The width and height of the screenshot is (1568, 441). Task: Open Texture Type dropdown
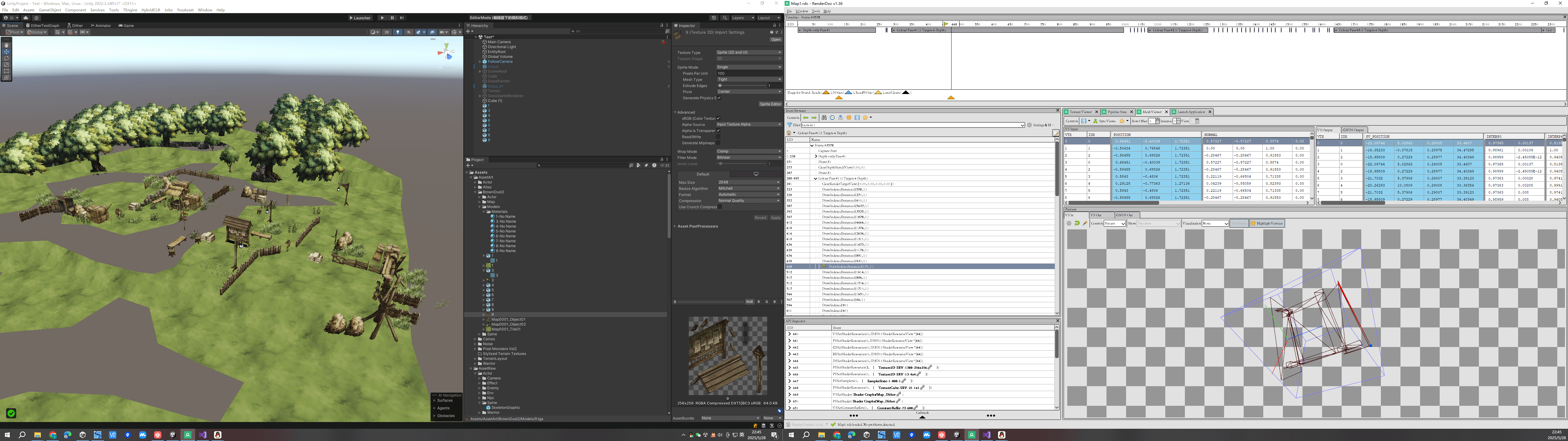749,52
